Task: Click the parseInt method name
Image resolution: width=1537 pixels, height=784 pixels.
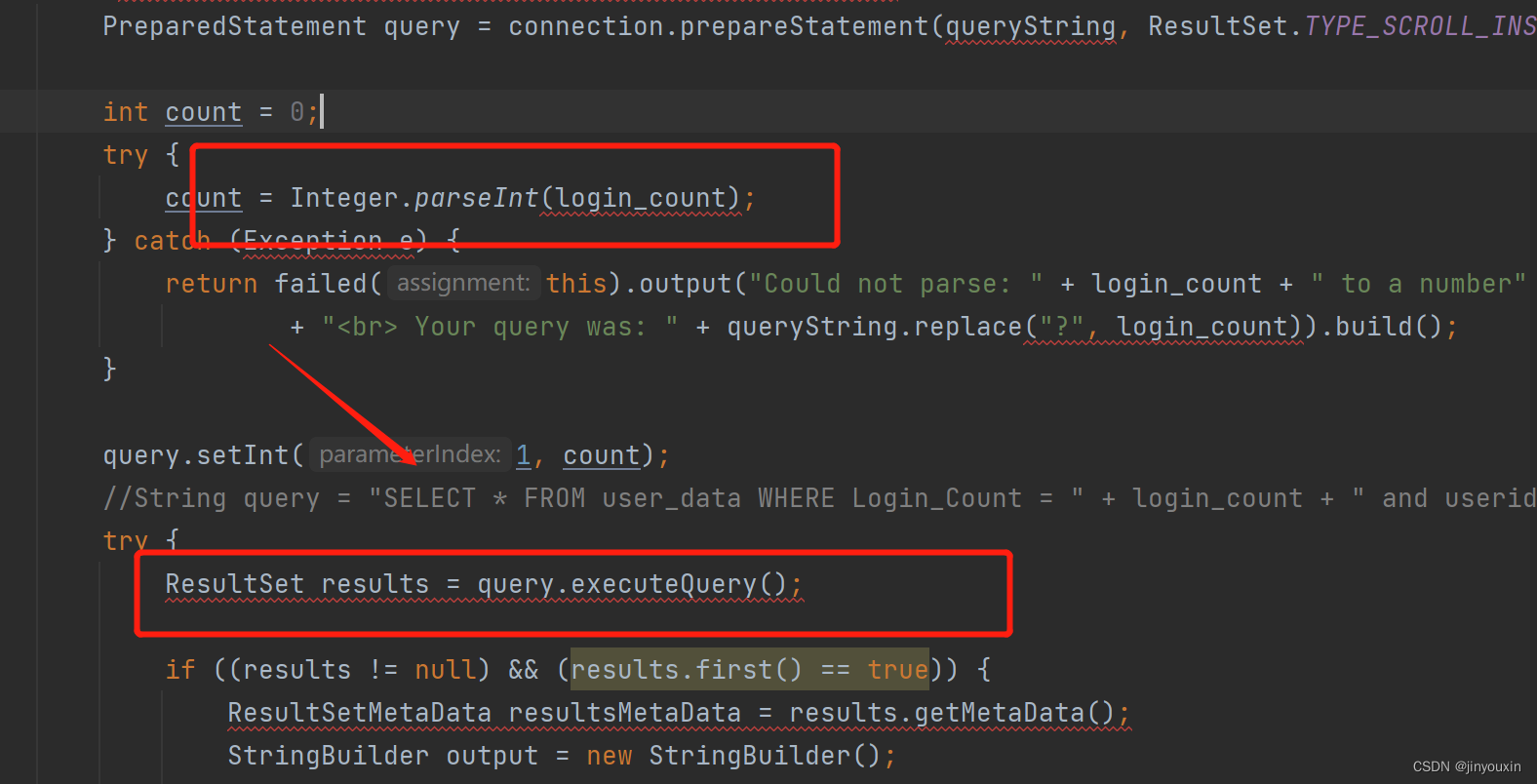Action: [x=477, y=198]
